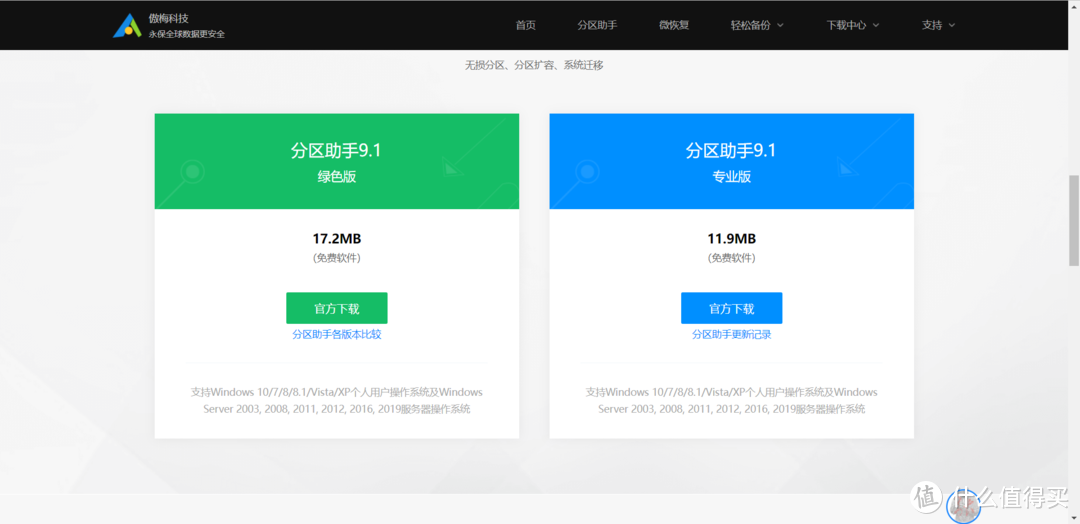Click the page vertical scrollbar thumb
The width and height of the screenshot is (1080, 524).
coord(1074,220)
